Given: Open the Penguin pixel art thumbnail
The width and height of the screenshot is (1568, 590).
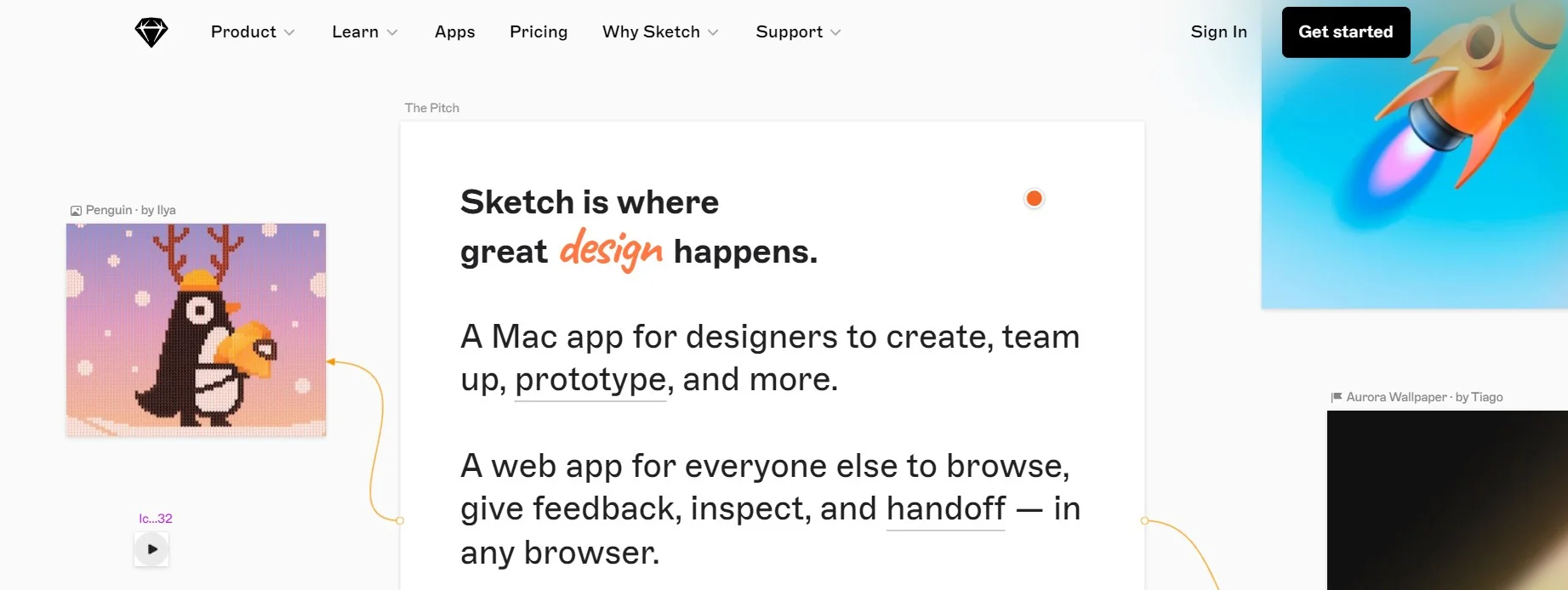Looking at the screenshot, I should pos(196,330).
